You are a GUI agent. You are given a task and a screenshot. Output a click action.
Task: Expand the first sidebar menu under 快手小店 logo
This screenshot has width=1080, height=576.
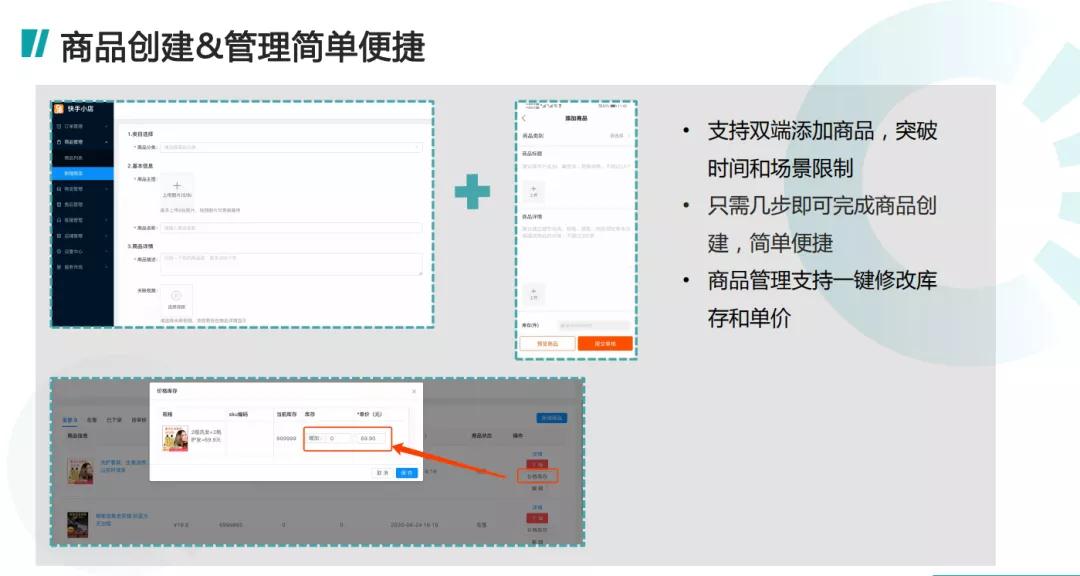[x=80, y=126]
